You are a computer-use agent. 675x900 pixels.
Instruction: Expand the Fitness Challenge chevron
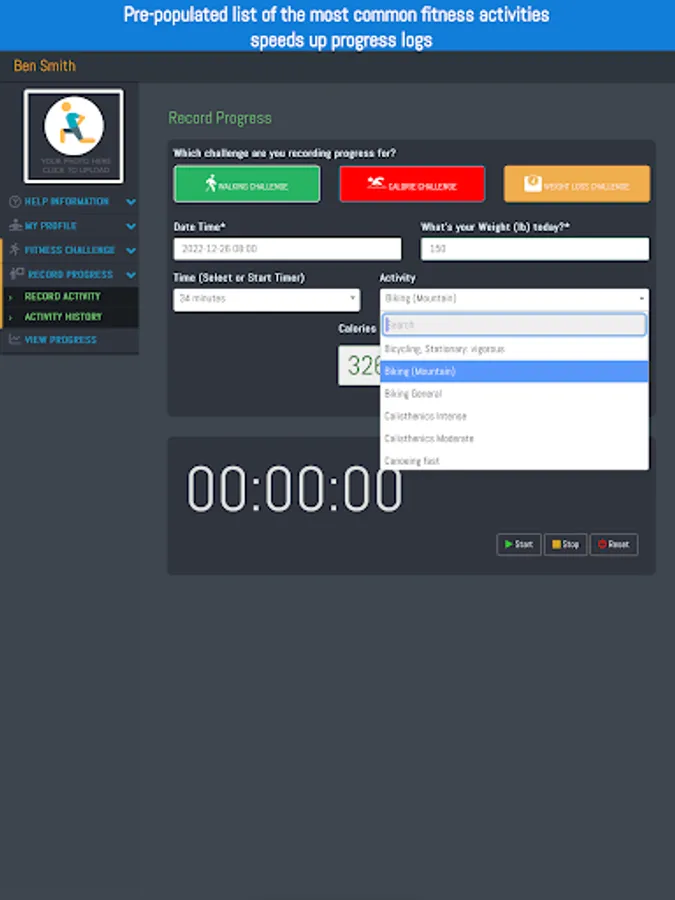[x=131, y=250]
